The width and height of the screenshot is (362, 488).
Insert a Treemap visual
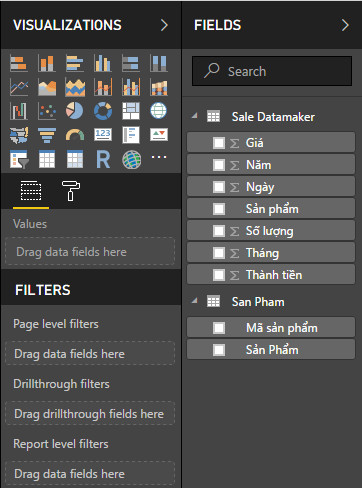pyautogui.click(x=131, y=111)
